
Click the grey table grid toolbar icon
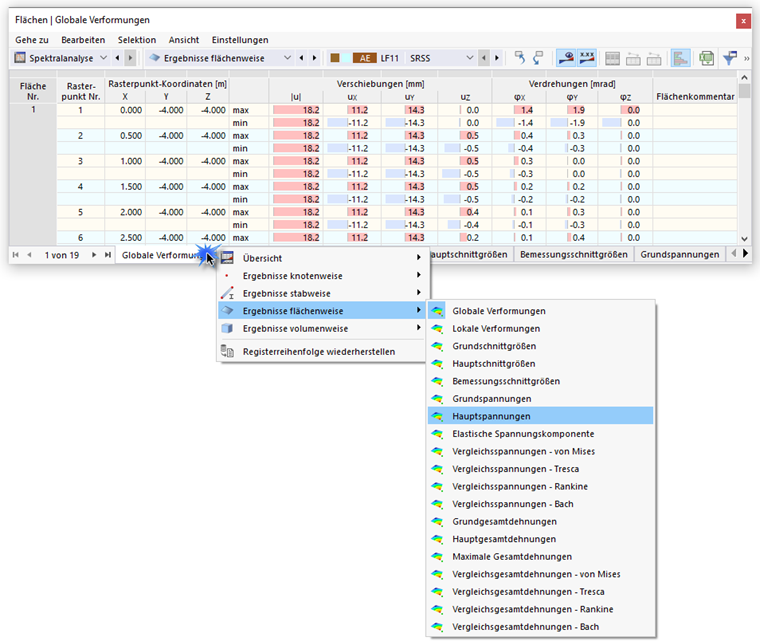click(x=613, y=59)
